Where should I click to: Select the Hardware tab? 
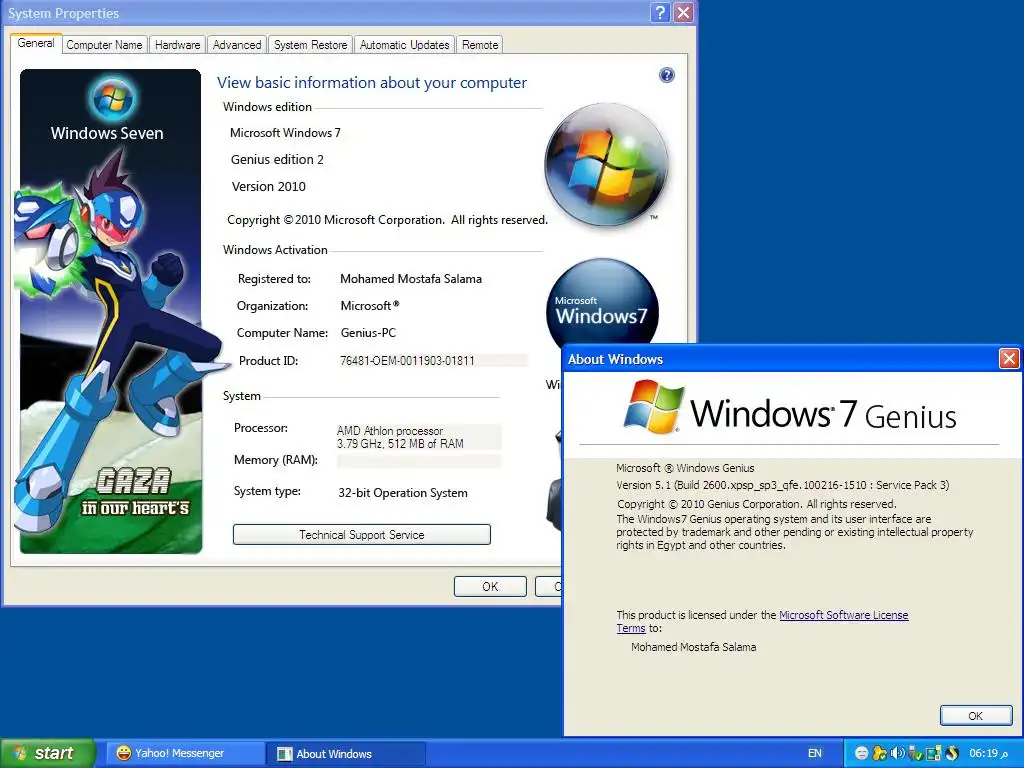pos(178,45)
